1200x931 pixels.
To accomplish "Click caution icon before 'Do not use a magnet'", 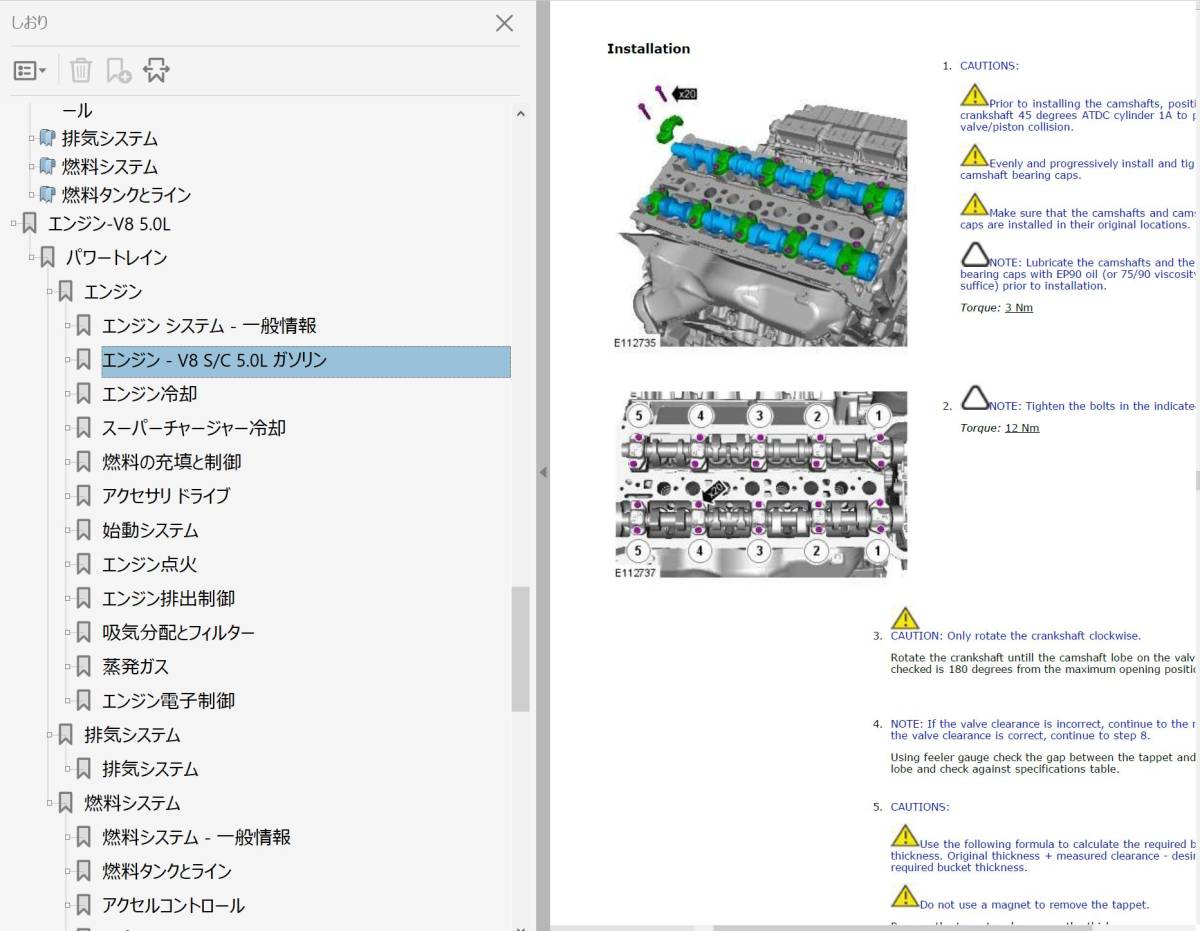I will coord(904,896).
